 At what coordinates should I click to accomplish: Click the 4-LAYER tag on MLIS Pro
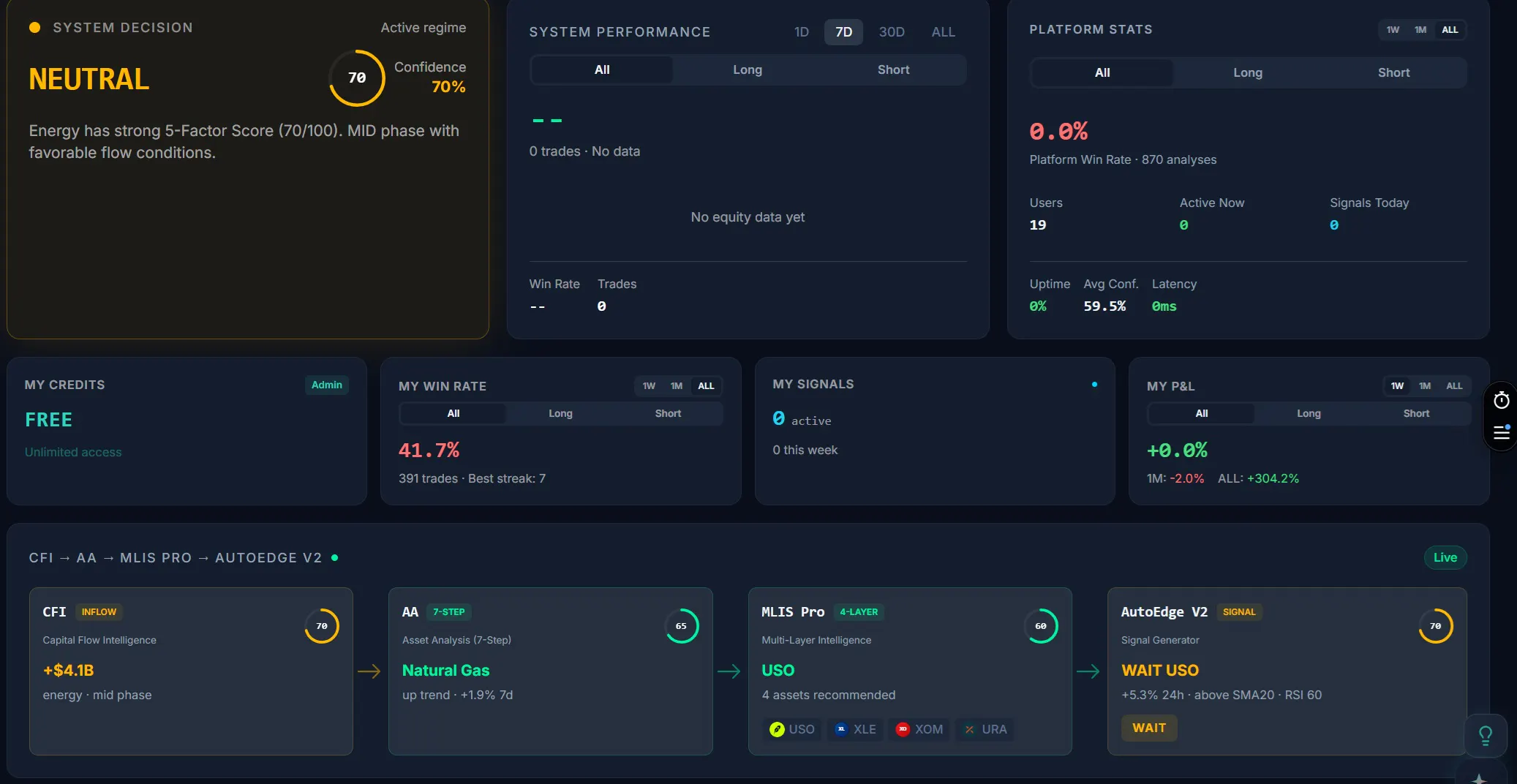pos(859,612)
